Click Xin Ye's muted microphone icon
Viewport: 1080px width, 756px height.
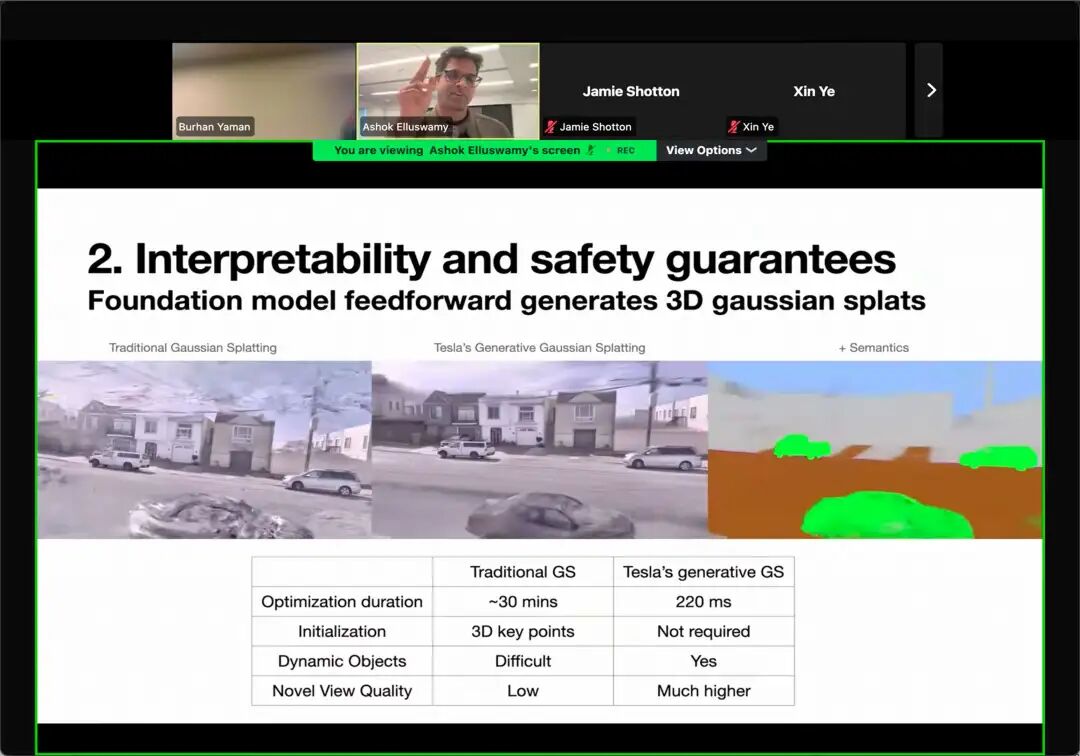click(x=734, y=127)
